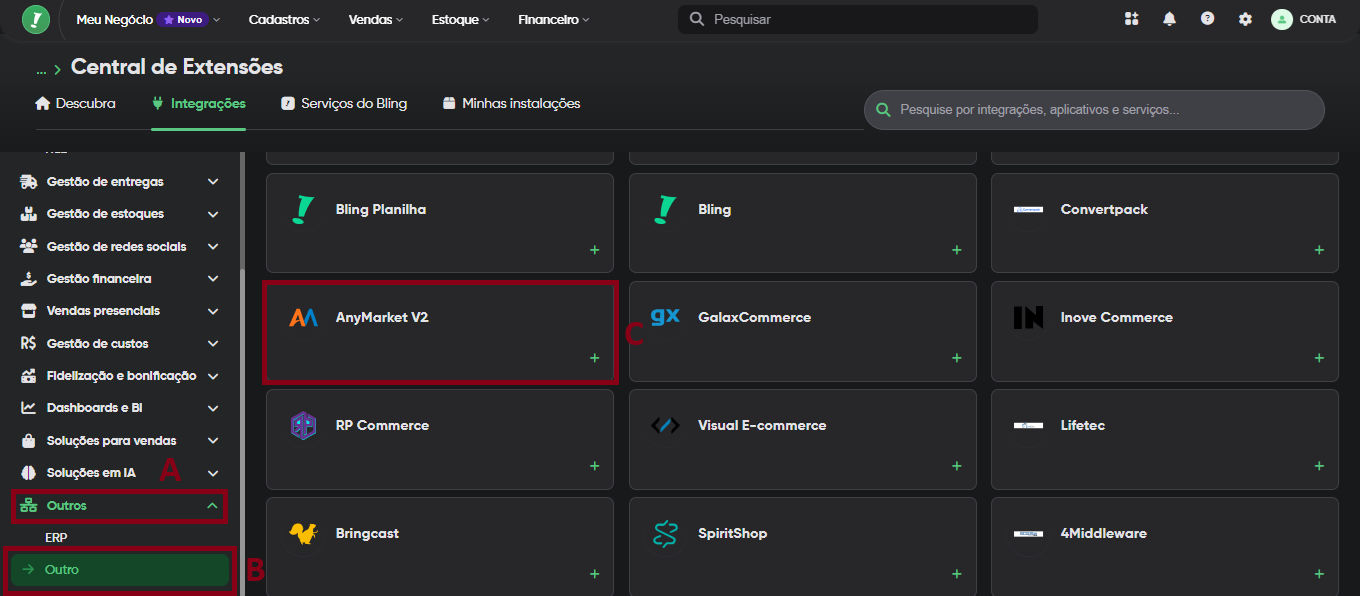
Task: Click the Lifetec logo icon
Action: point(1028,425)
